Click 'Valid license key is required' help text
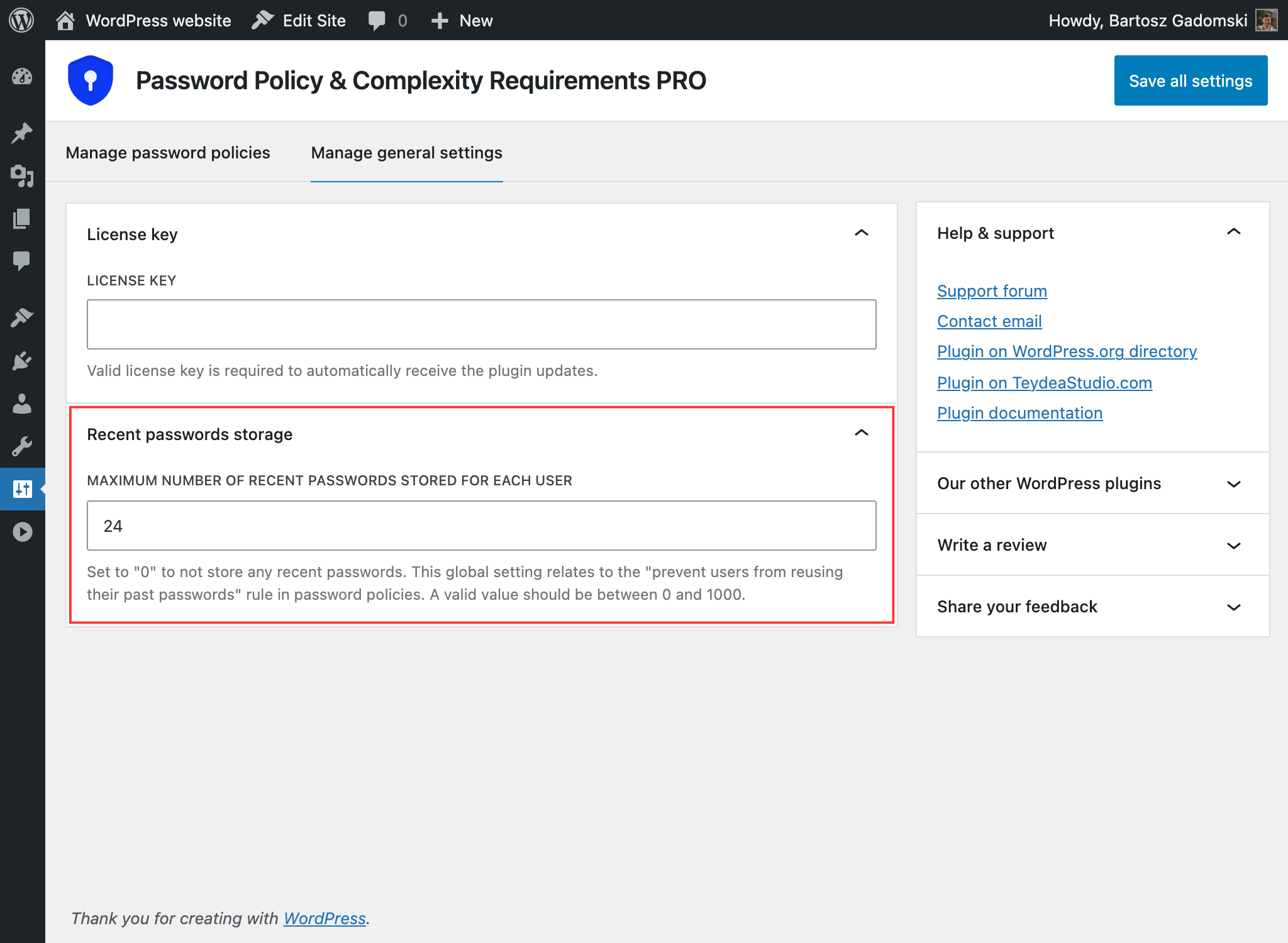 [342, 371]
